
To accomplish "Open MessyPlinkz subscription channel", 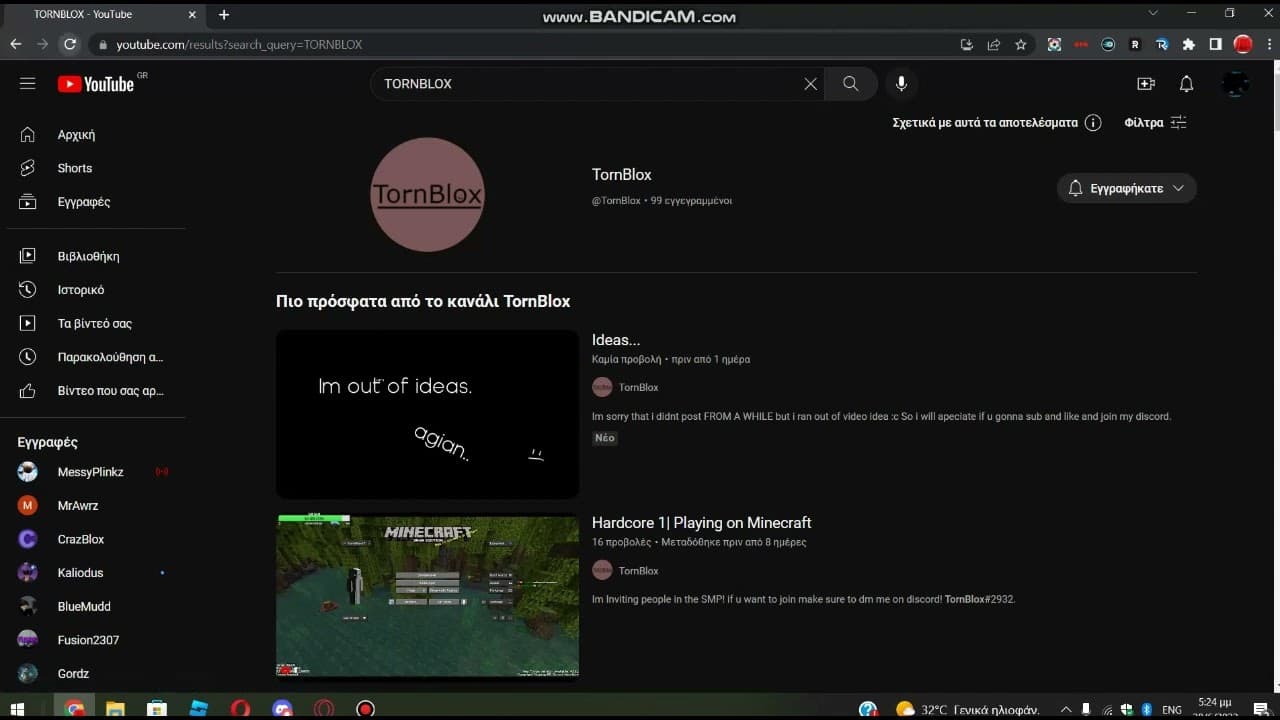I will click(x=92, y=472).
